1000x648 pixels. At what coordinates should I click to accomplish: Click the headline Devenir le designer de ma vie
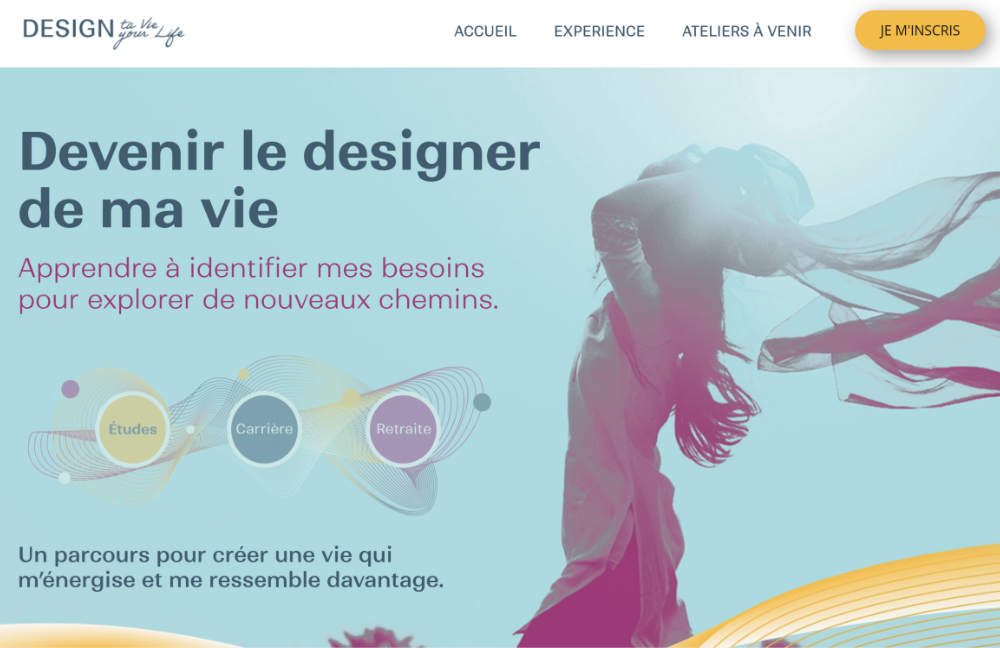[279, 179]
